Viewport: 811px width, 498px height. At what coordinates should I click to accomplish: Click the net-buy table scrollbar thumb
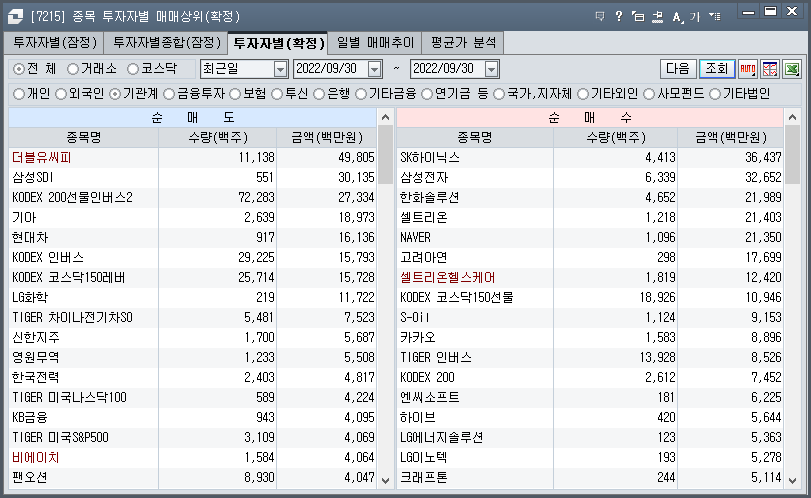click(792, 155)
